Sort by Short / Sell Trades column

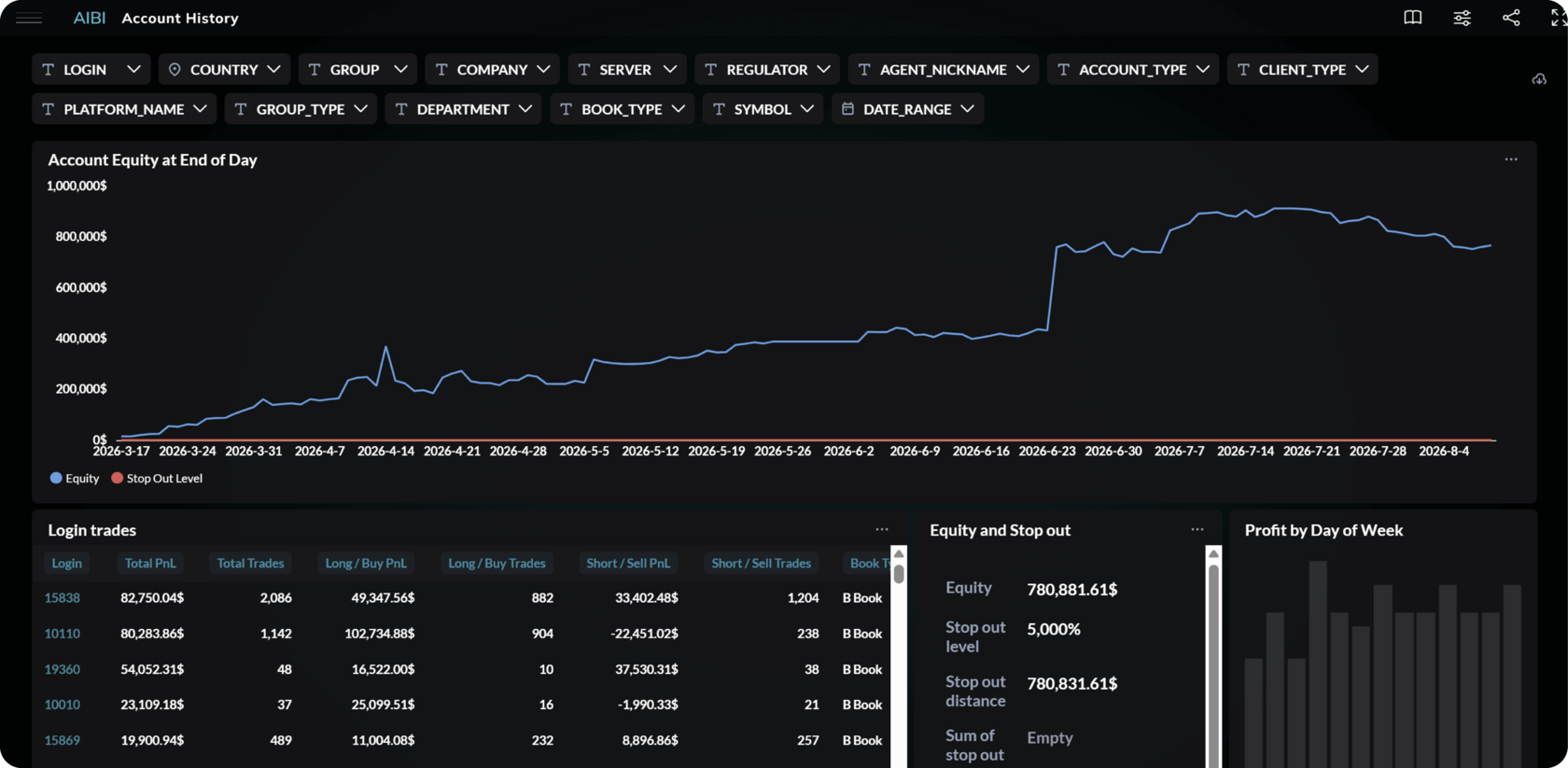coord(761,563)
